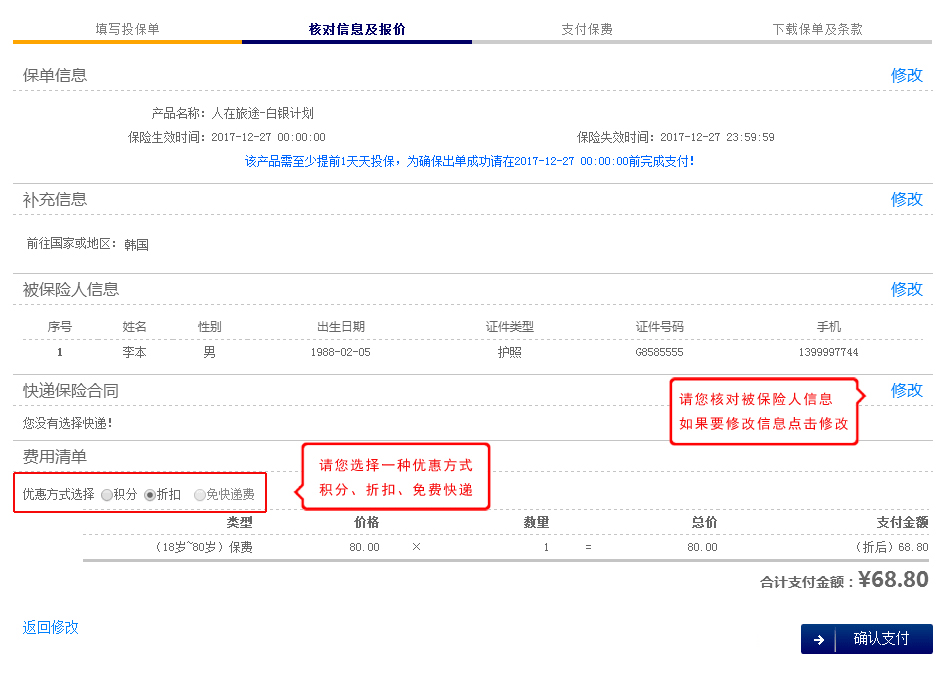Image resolution: width=949 pixels, height=686 pixels.
Task: Select the 积分 discount radio button
Action: click(107, 494)
